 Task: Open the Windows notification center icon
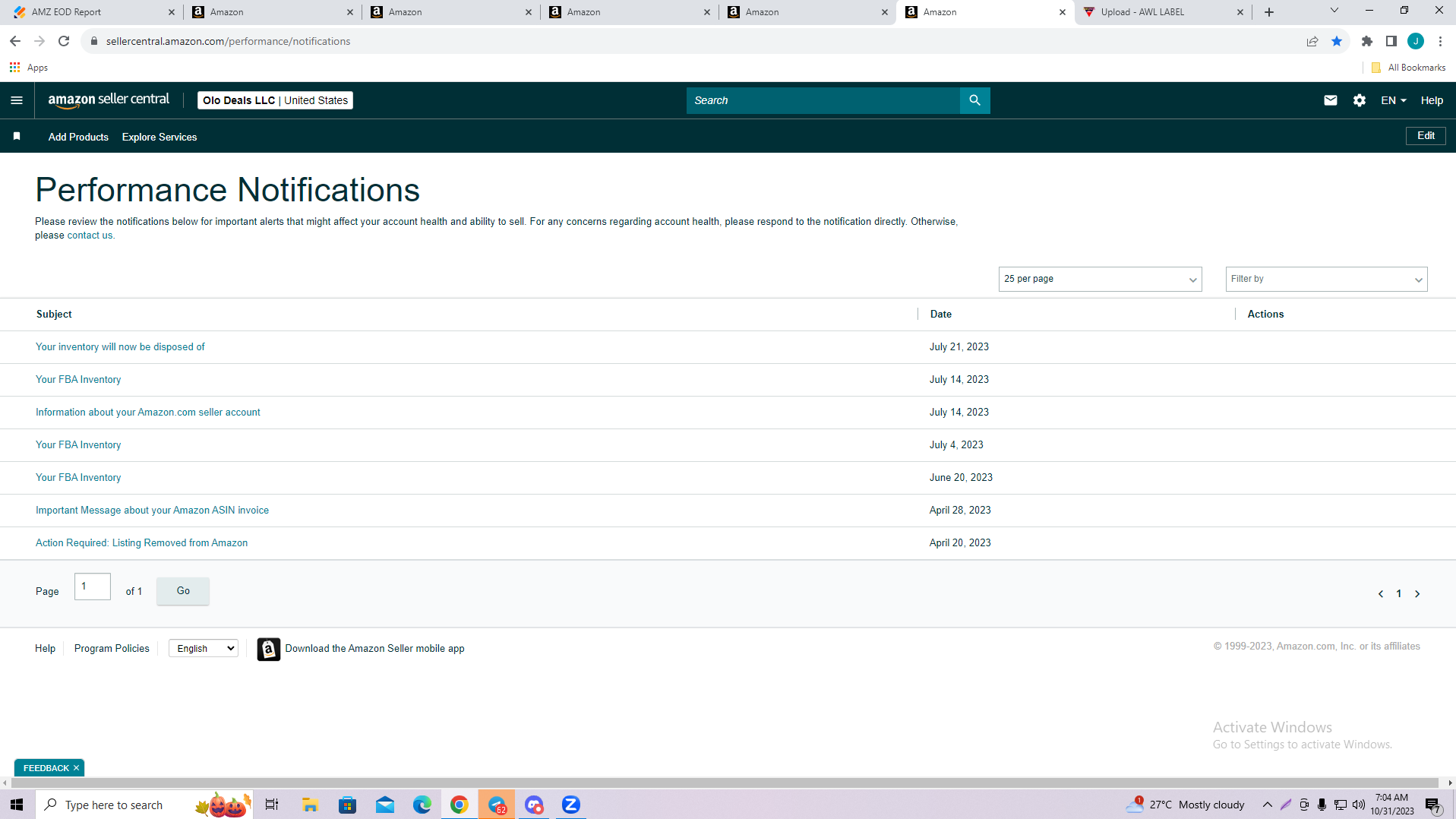pyautogui.click(x=1433, y=805)
